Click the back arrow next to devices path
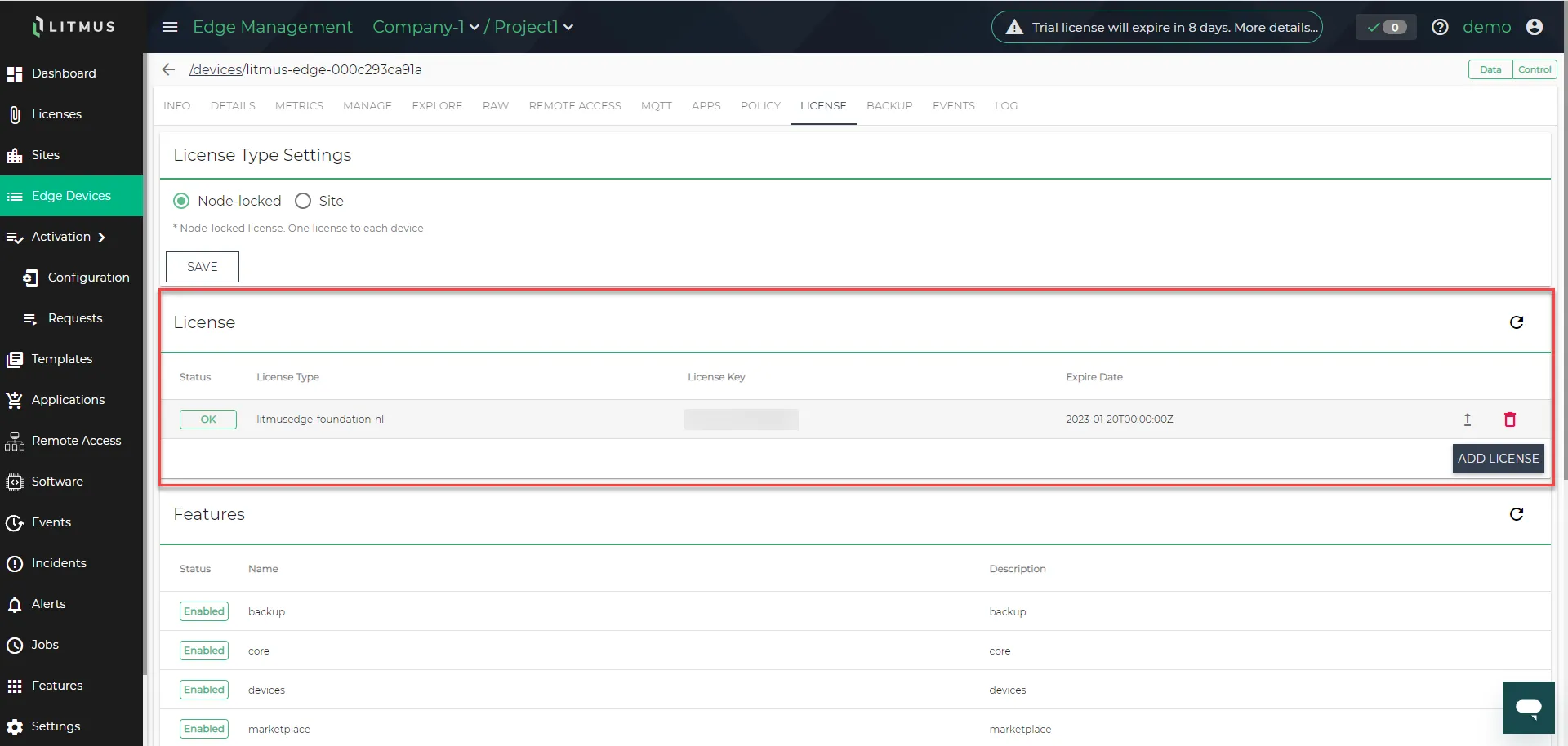 [x=168, y=69]
